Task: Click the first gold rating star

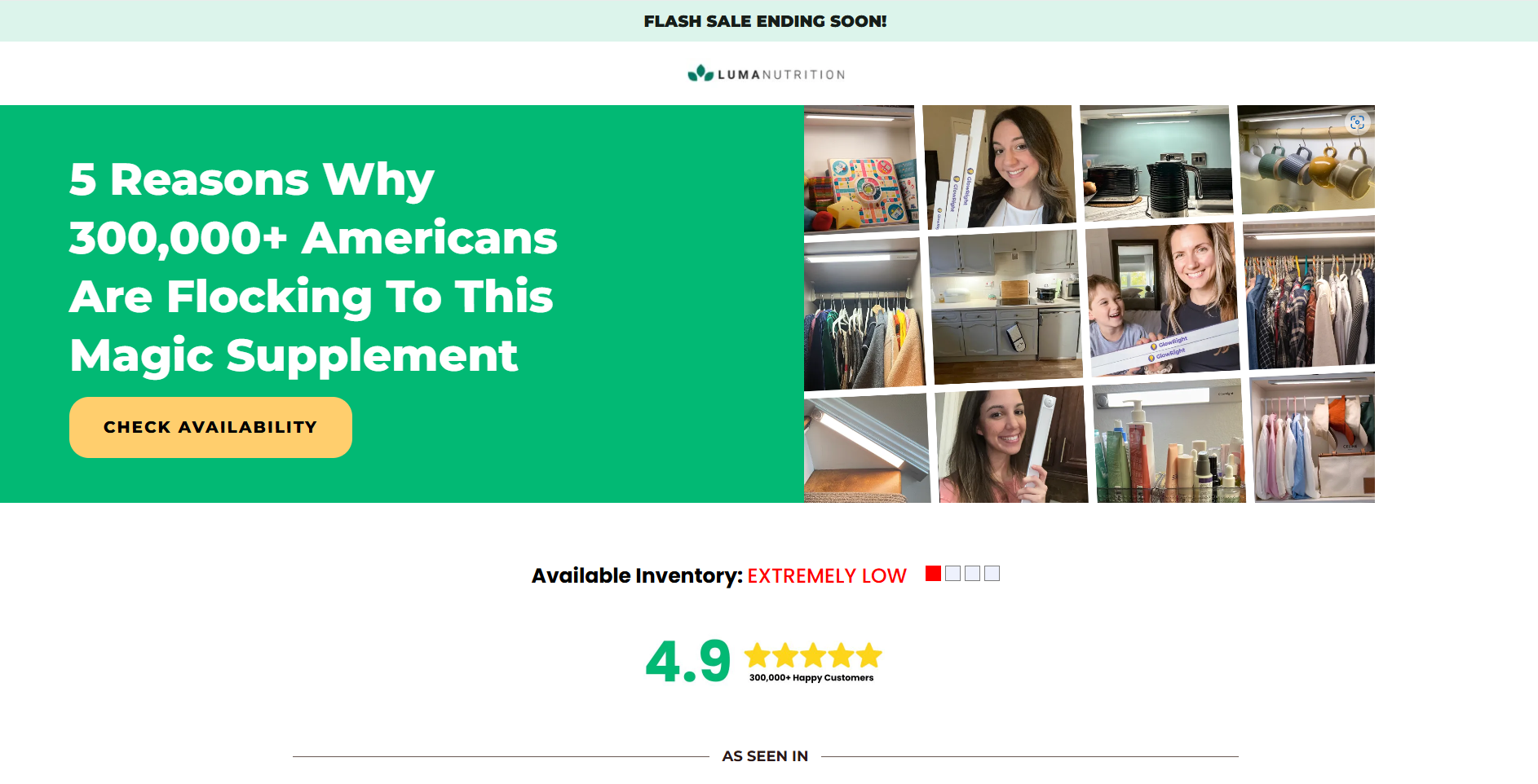Action: (758, 655)
